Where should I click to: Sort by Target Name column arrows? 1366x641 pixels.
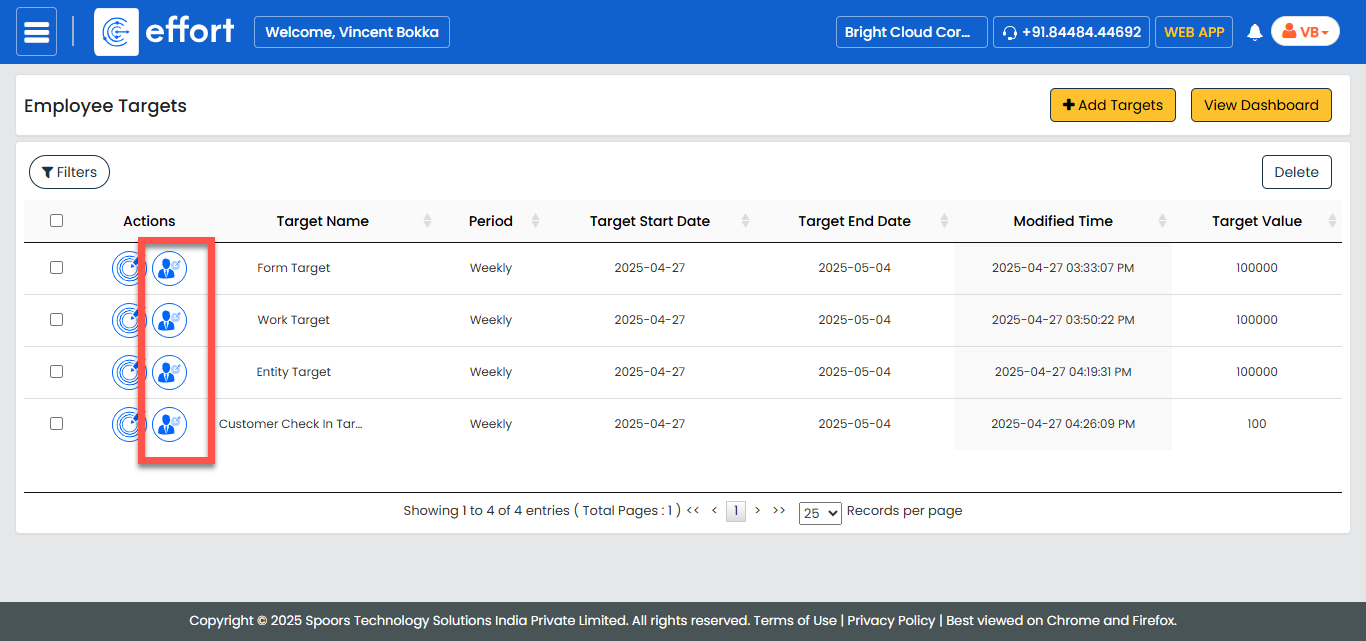[428, 221]
